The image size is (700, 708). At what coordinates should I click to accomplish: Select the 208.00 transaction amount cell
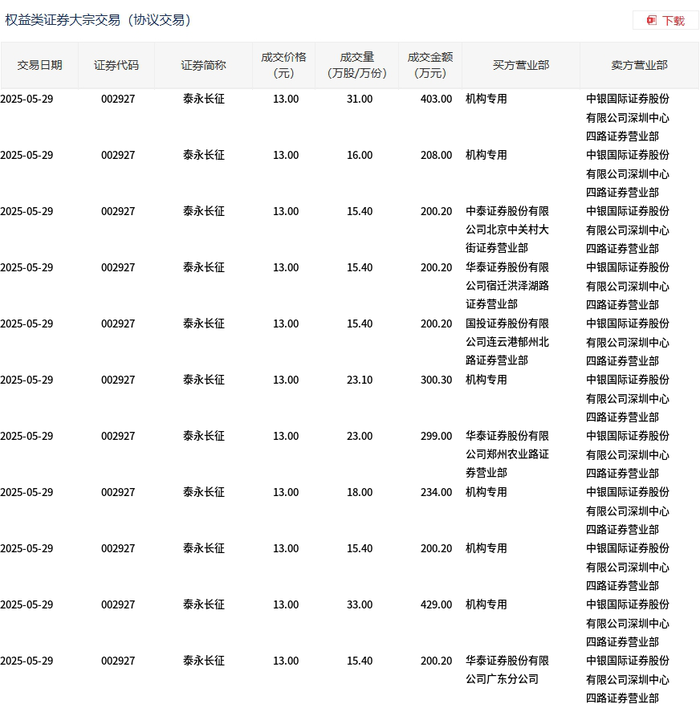click(436, 155)
